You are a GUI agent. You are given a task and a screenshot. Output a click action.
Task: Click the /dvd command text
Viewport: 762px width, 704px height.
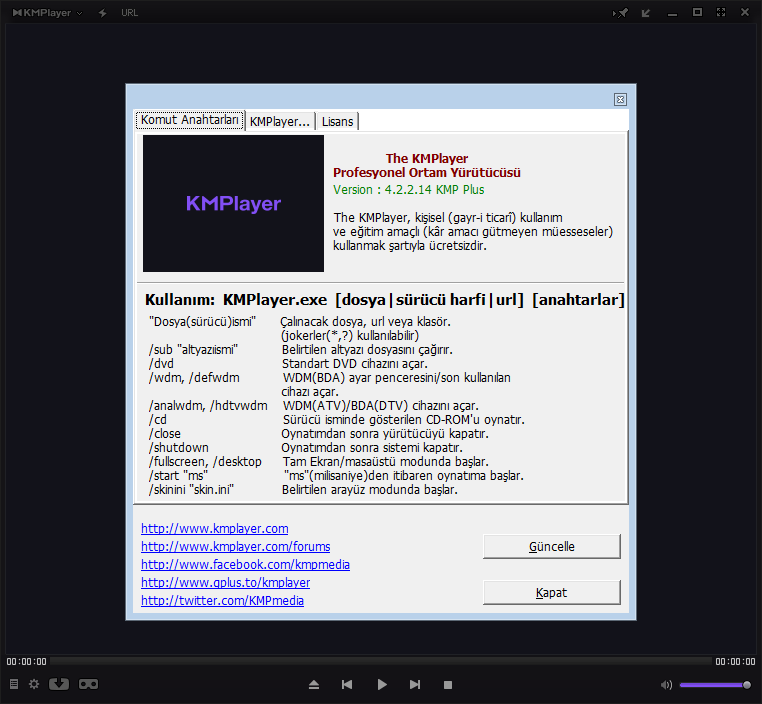(161, 363)
